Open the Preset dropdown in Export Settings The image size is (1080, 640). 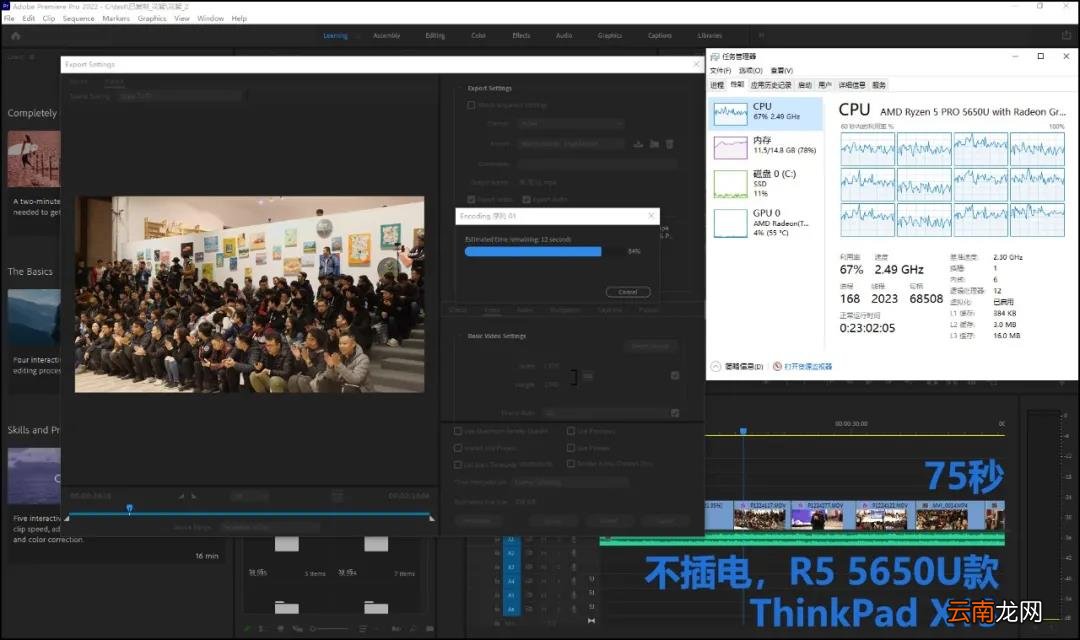tap(571, 144)
